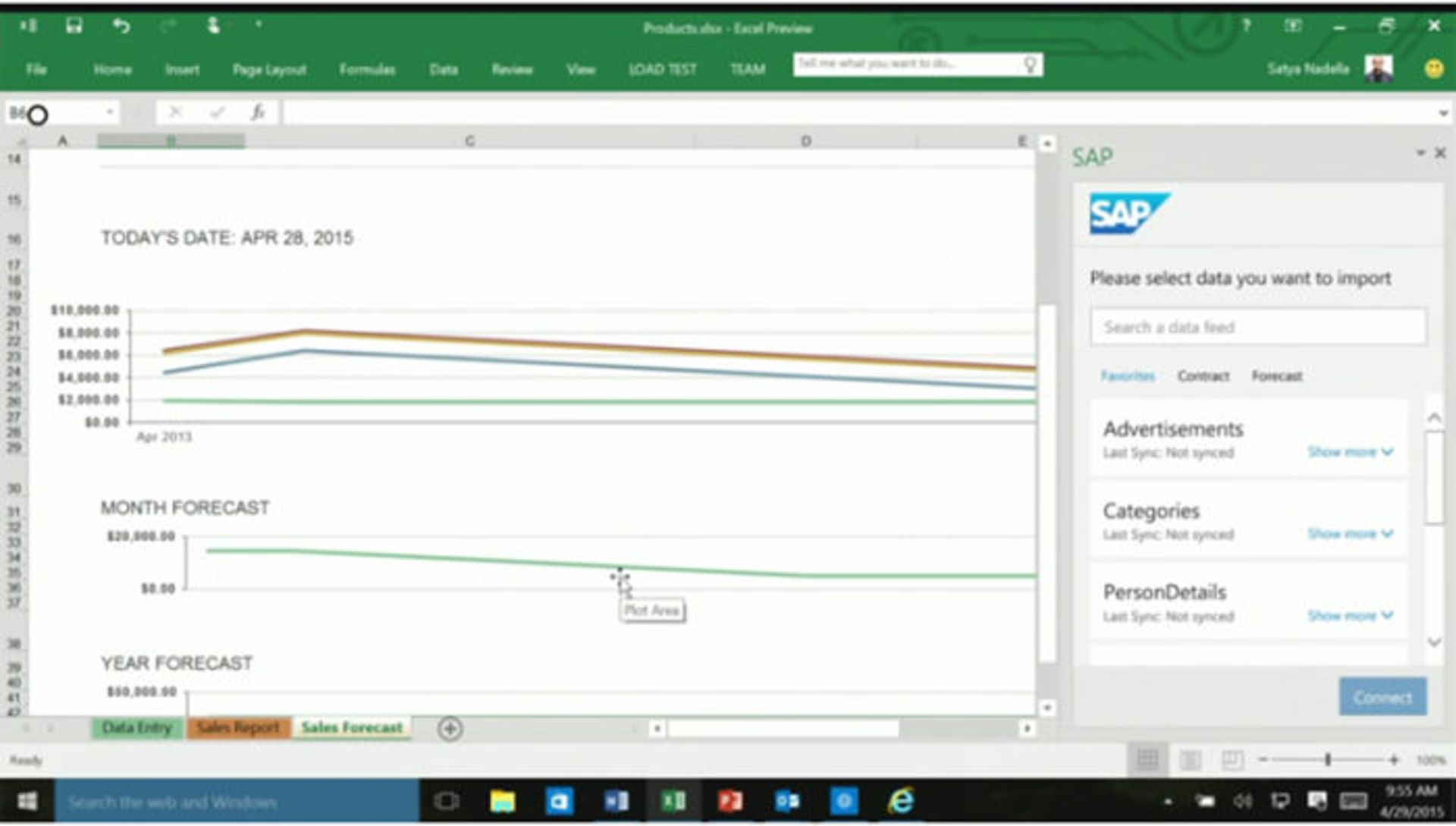Select Normal view toggle in status bar
This screenshot has height=826, width=1456.
[x=1147, y=759]
